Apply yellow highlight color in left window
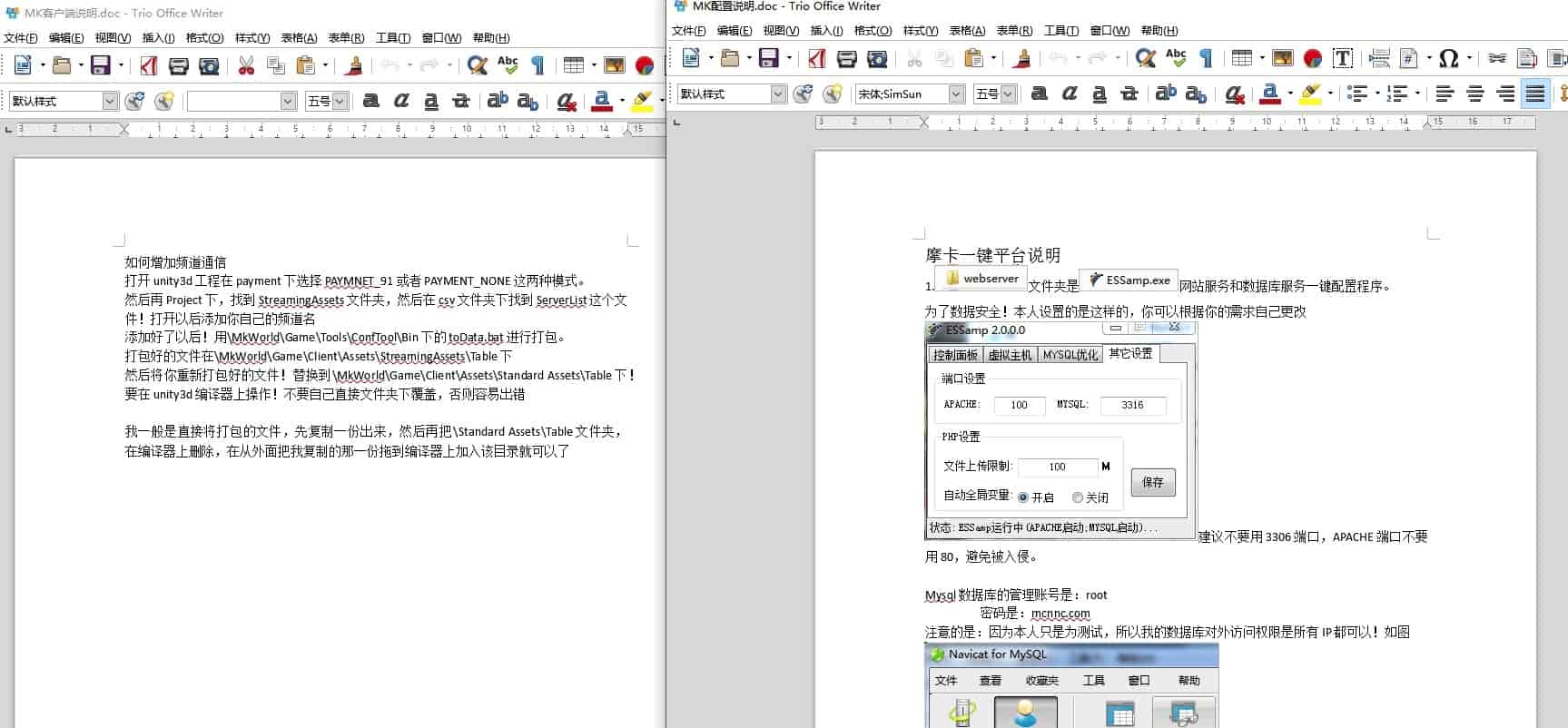Image resolution: width=1568 pixels, height=728 pixels. [x=641, y=100]
